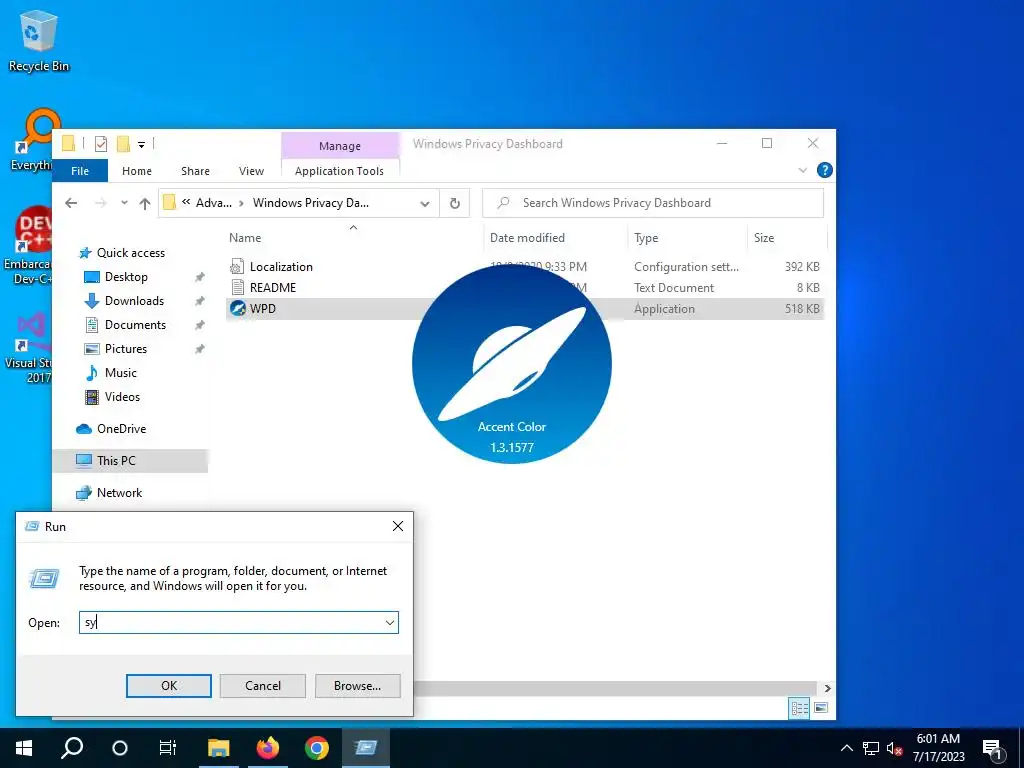Open Pictures in the navigation pane

pyautogui.click(x=125, y=349)
